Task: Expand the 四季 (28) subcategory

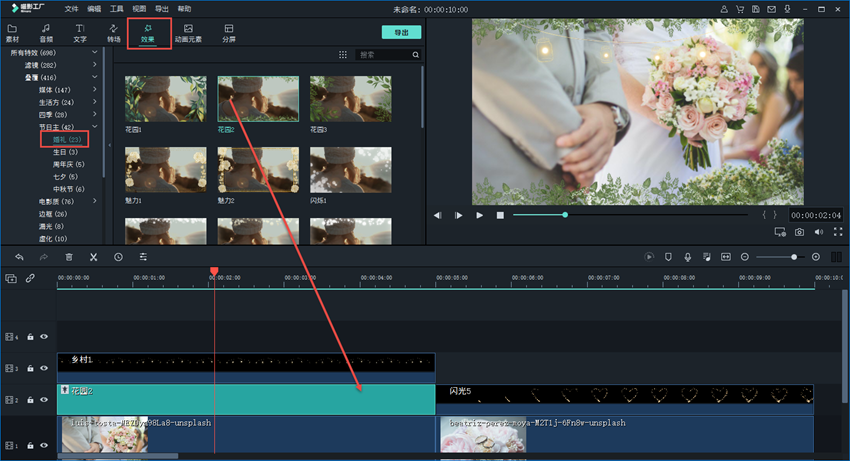Action: 95,114
